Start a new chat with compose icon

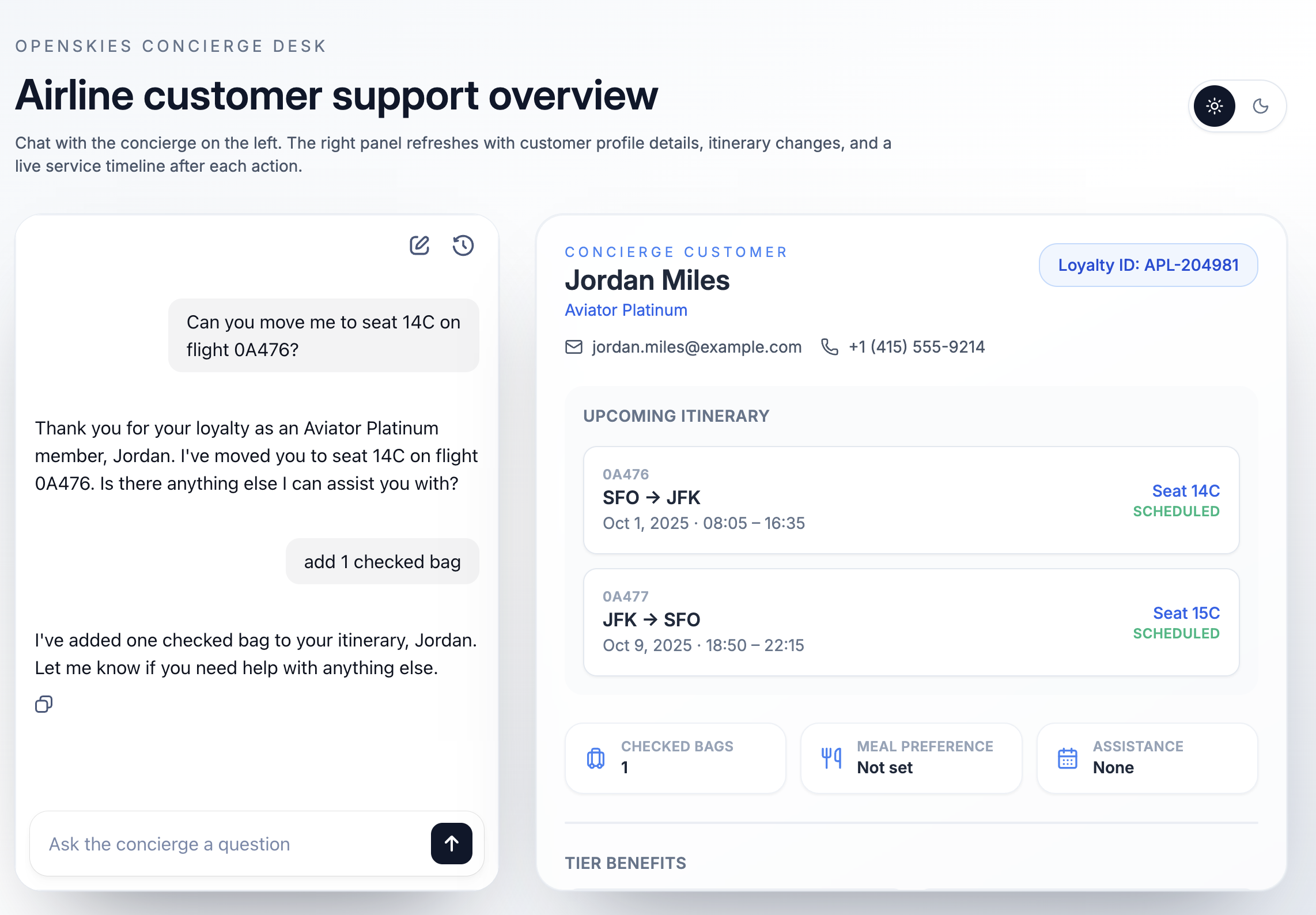click(419, 245)
